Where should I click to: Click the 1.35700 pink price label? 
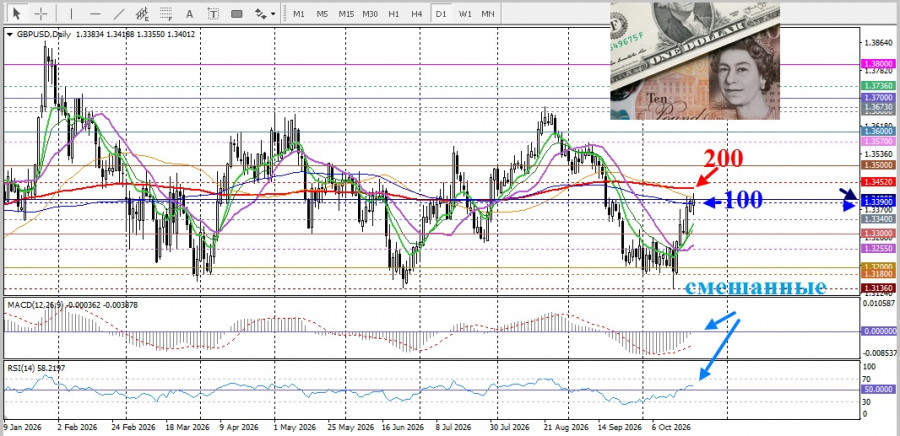click(x=880, y=141)
